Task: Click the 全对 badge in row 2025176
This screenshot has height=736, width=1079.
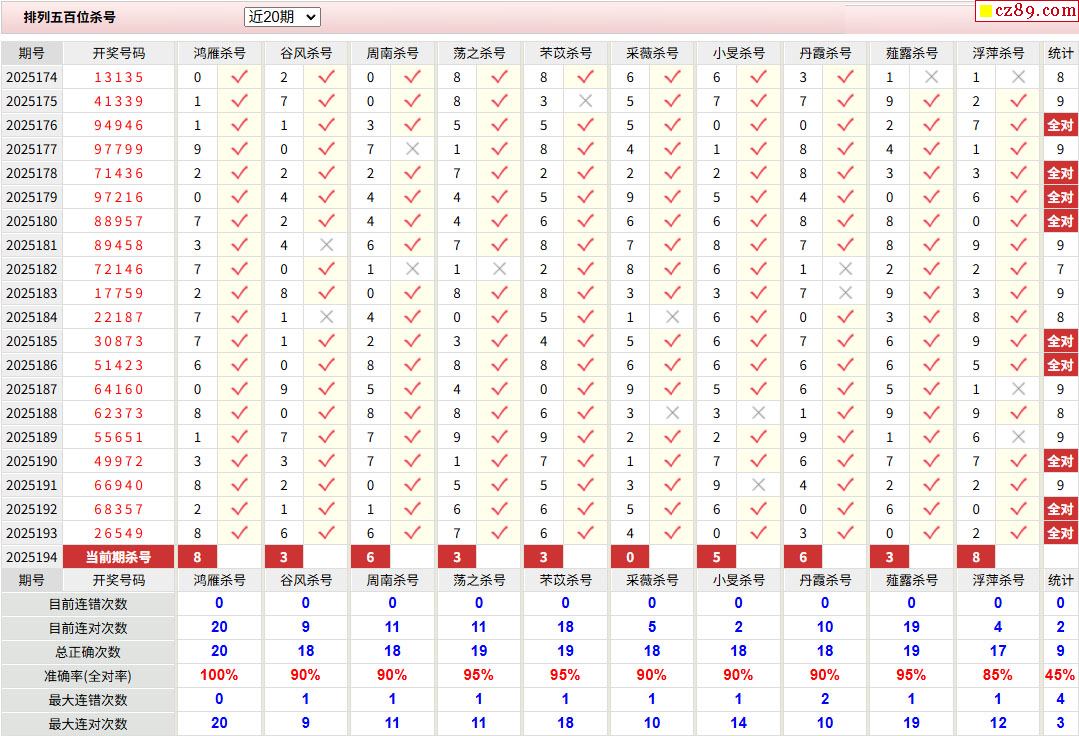Action: point(1060,125)
